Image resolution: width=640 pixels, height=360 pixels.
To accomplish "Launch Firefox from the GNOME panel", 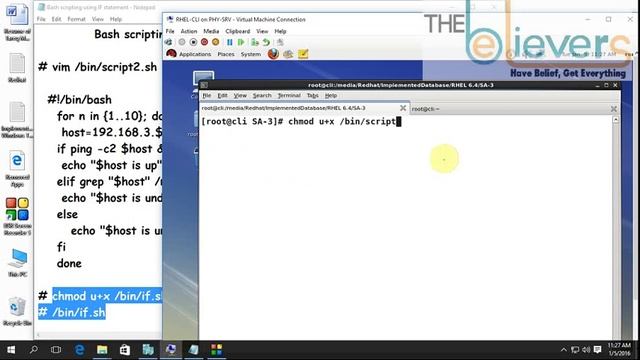I will click(x=273, y=54).
